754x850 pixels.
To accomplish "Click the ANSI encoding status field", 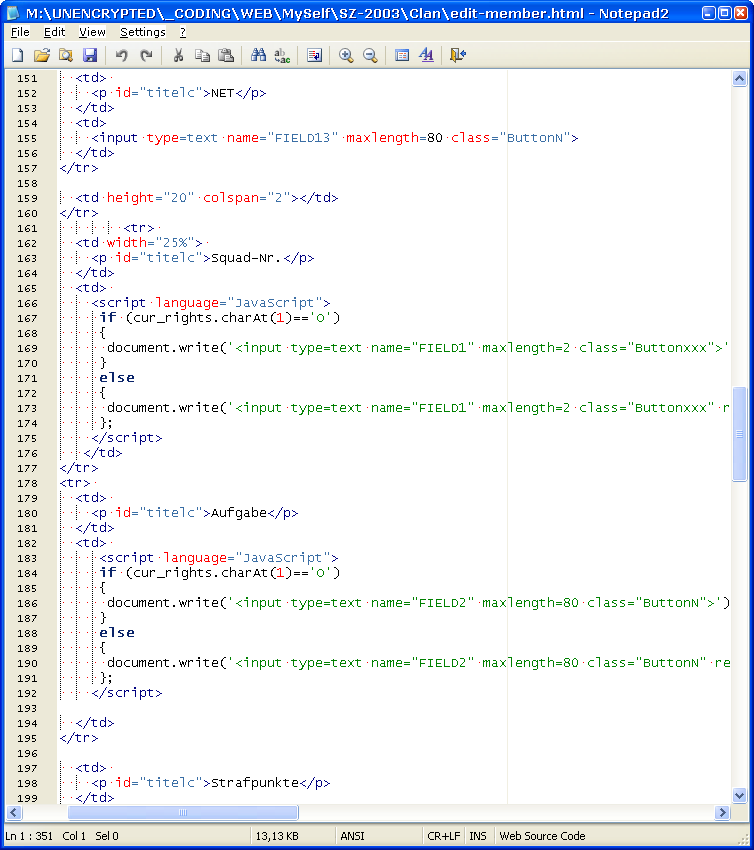I will click(352, 836).
